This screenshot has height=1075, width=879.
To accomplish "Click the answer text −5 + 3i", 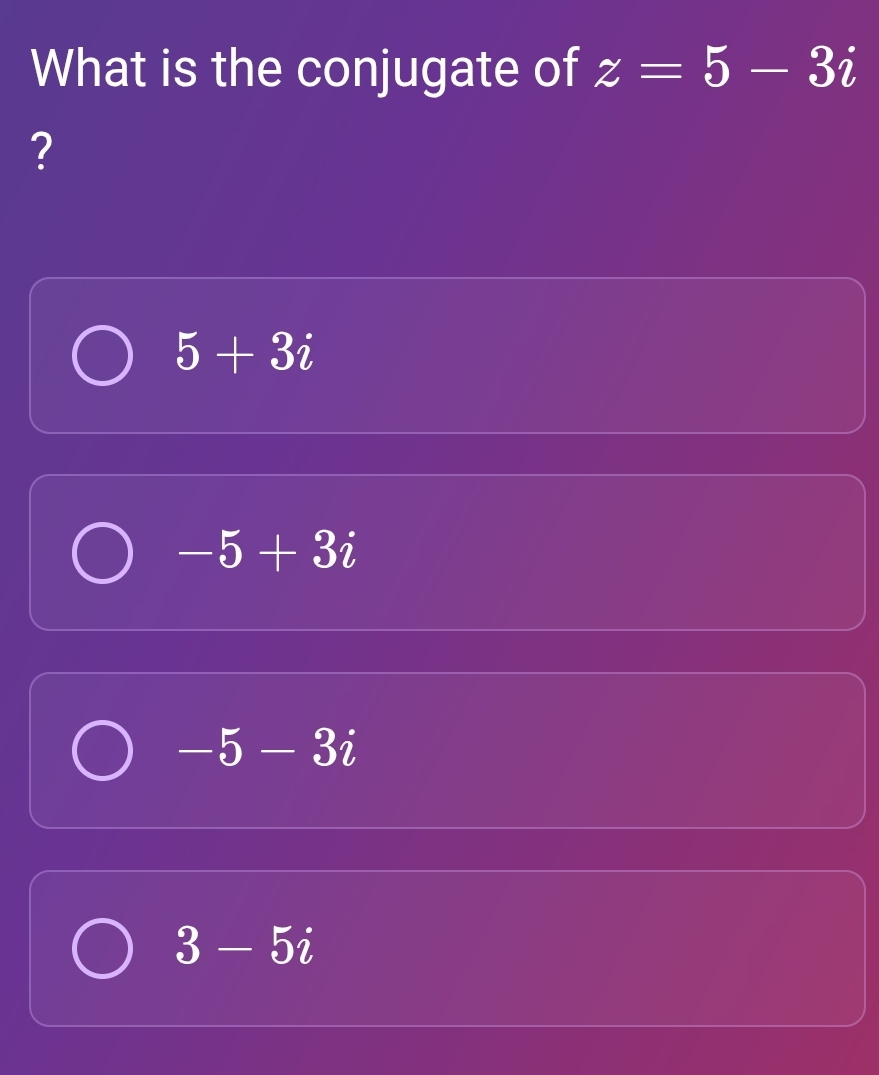I will tap(264, 552).
